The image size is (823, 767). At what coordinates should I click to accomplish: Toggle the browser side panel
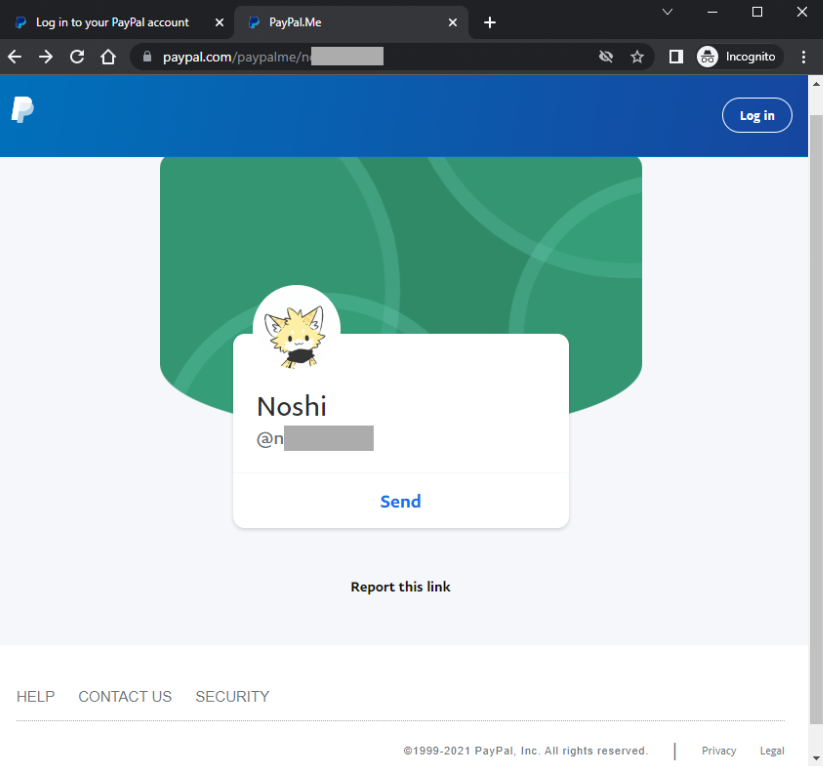tap(676, 57)
